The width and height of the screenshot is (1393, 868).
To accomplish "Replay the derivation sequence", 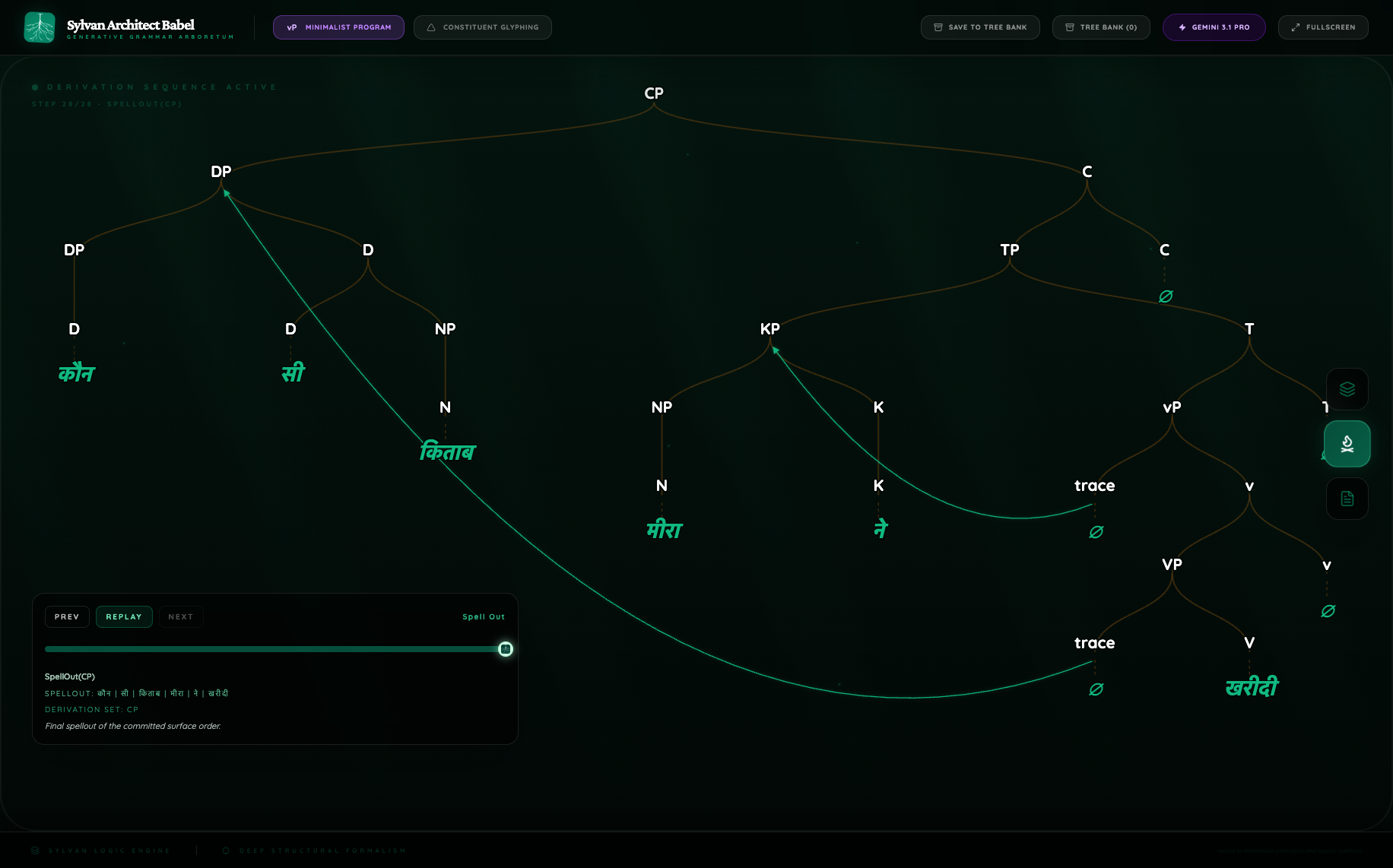I will (124, 617).
